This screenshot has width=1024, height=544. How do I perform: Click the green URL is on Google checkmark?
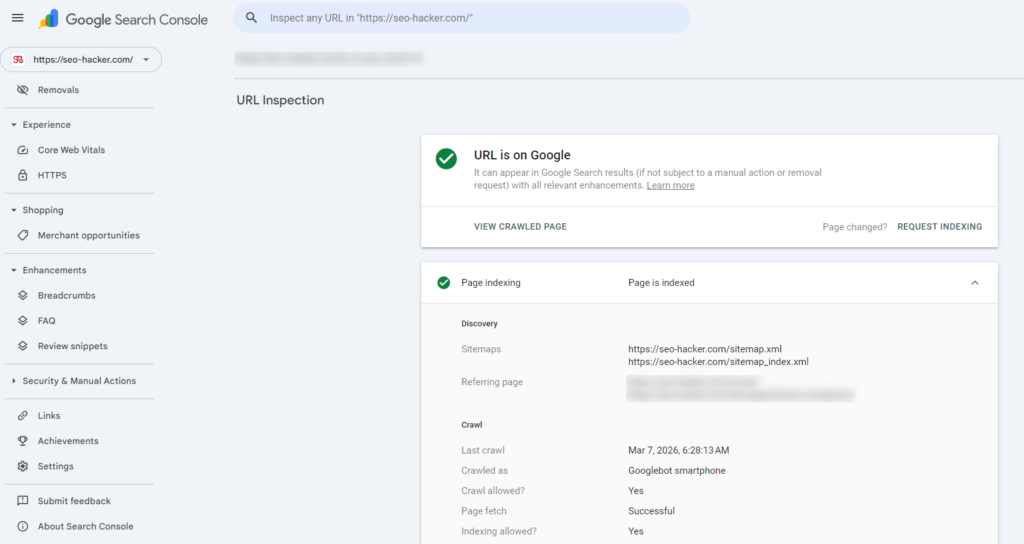446,158
